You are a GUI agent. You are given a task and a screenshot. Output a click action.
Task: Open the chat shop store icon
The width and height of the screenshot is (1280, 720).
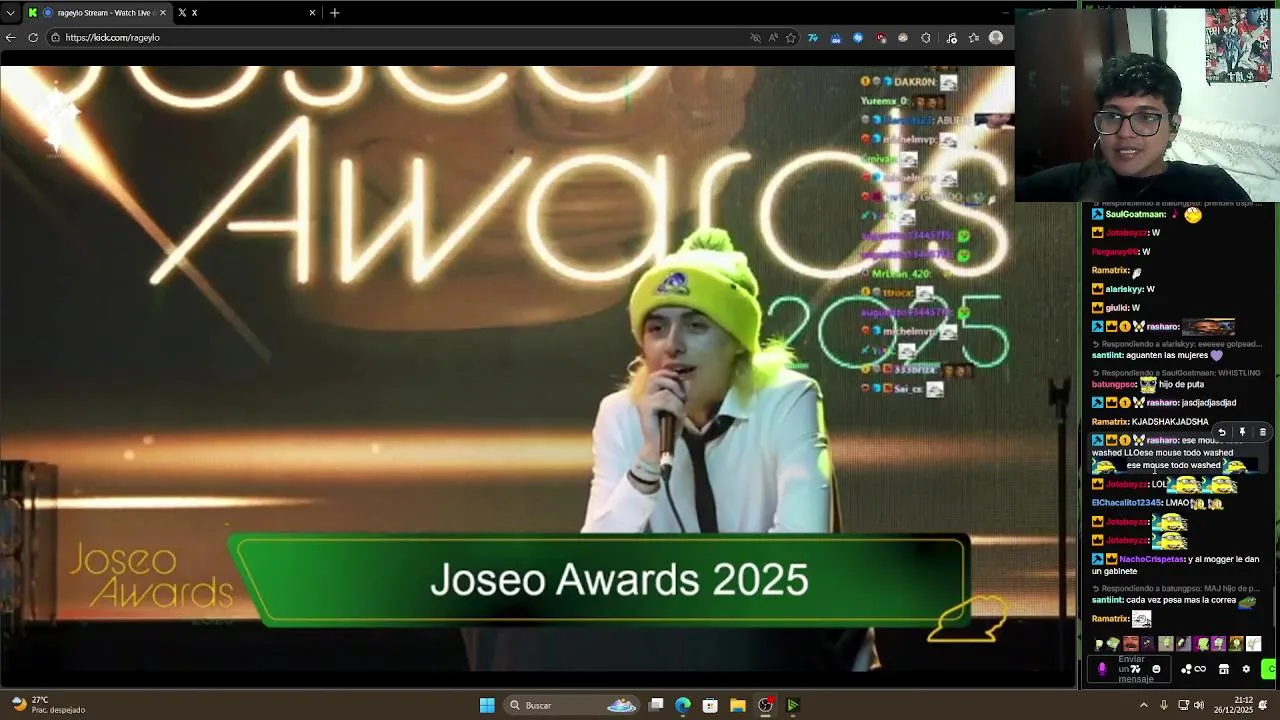pyautogui.click(x=1224, y=669)
